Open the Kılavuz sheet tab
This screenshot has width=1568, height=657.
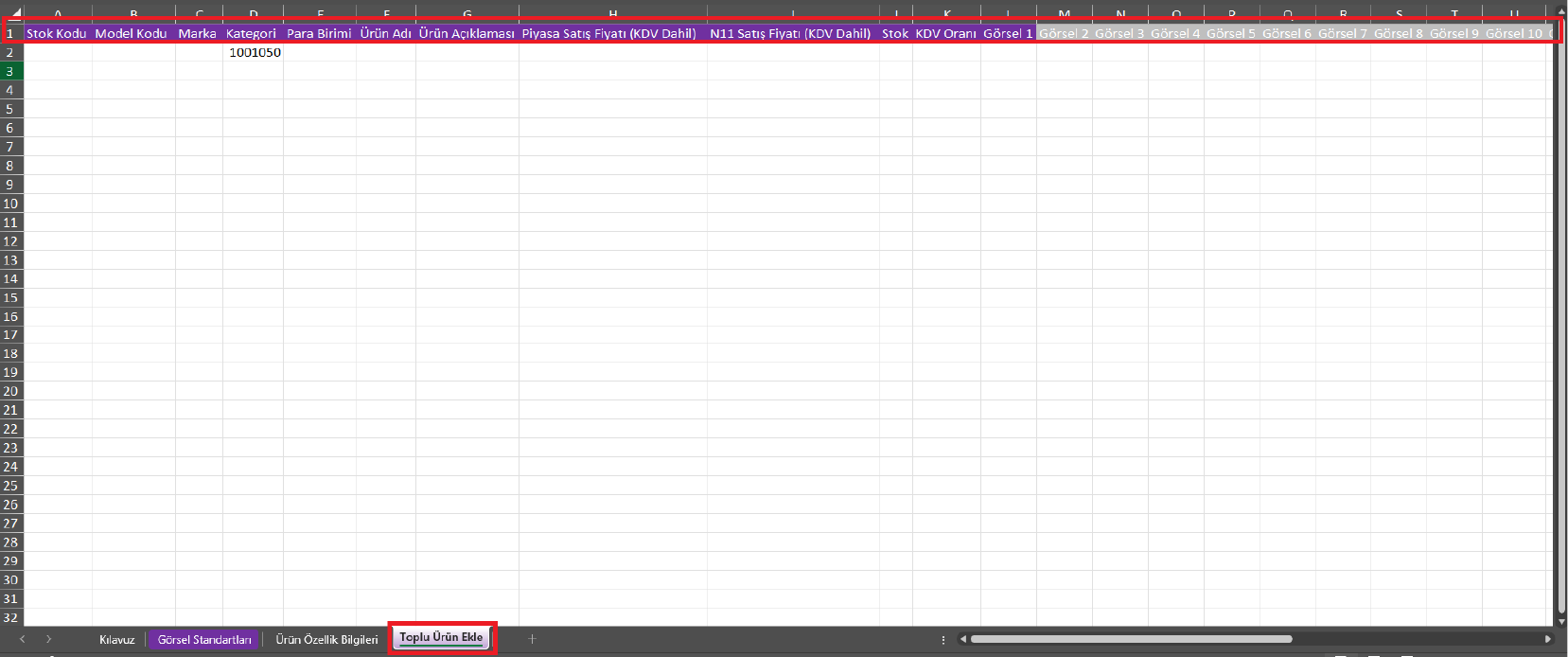click(x=116, y=639)
